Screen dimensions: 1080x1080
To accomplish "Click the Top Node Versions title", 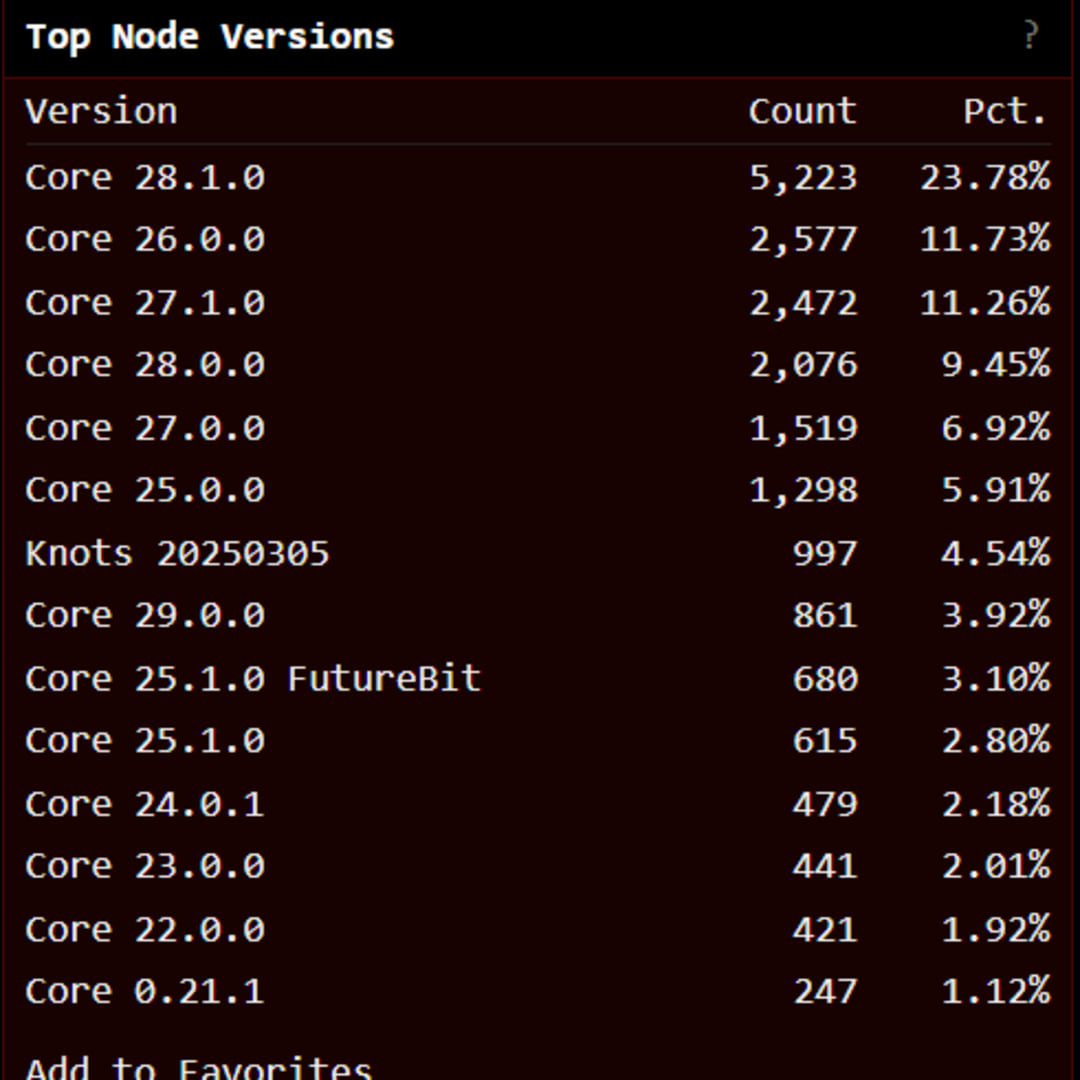I will pyautogui.click(x=209, y=37).
